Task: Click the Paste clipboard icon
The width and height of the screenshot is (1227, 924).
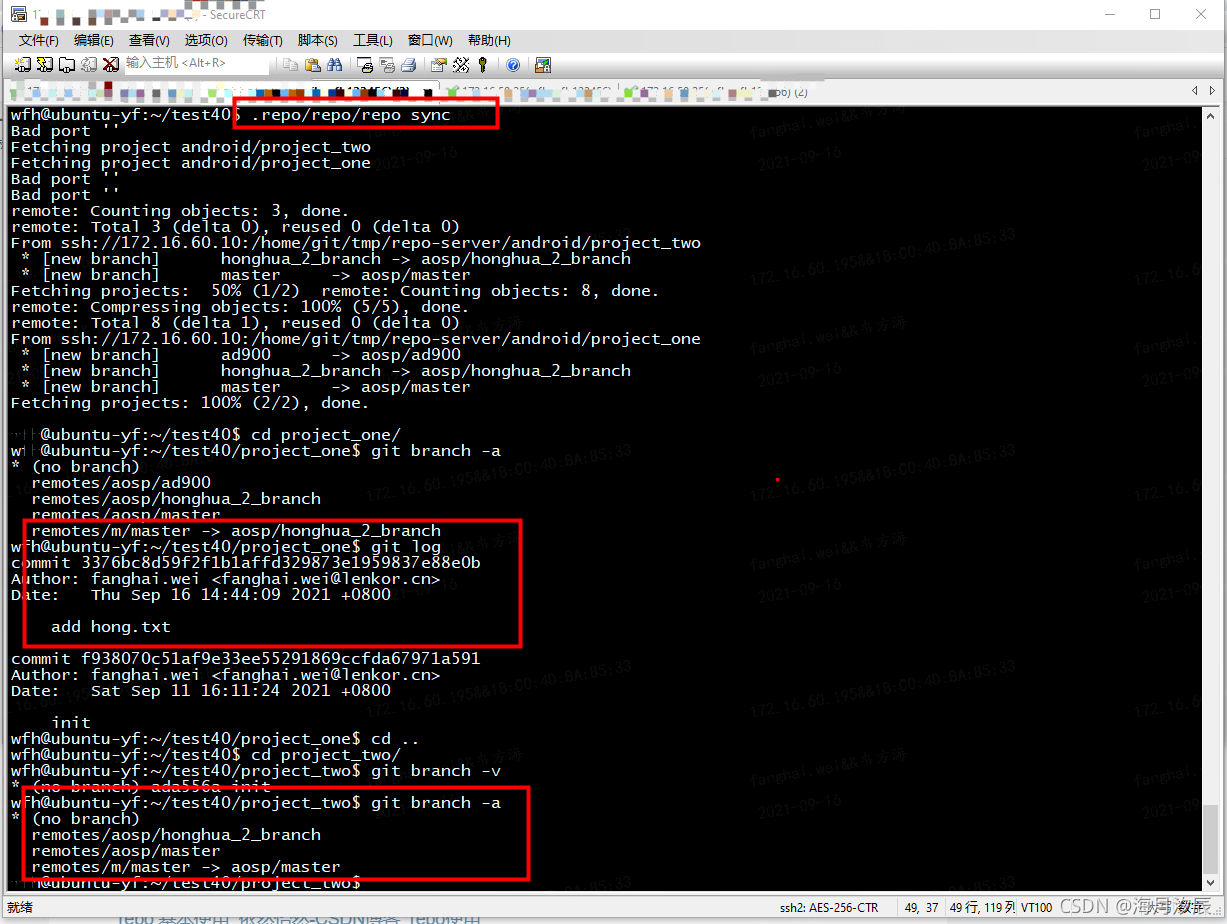Action: (312, 65)
